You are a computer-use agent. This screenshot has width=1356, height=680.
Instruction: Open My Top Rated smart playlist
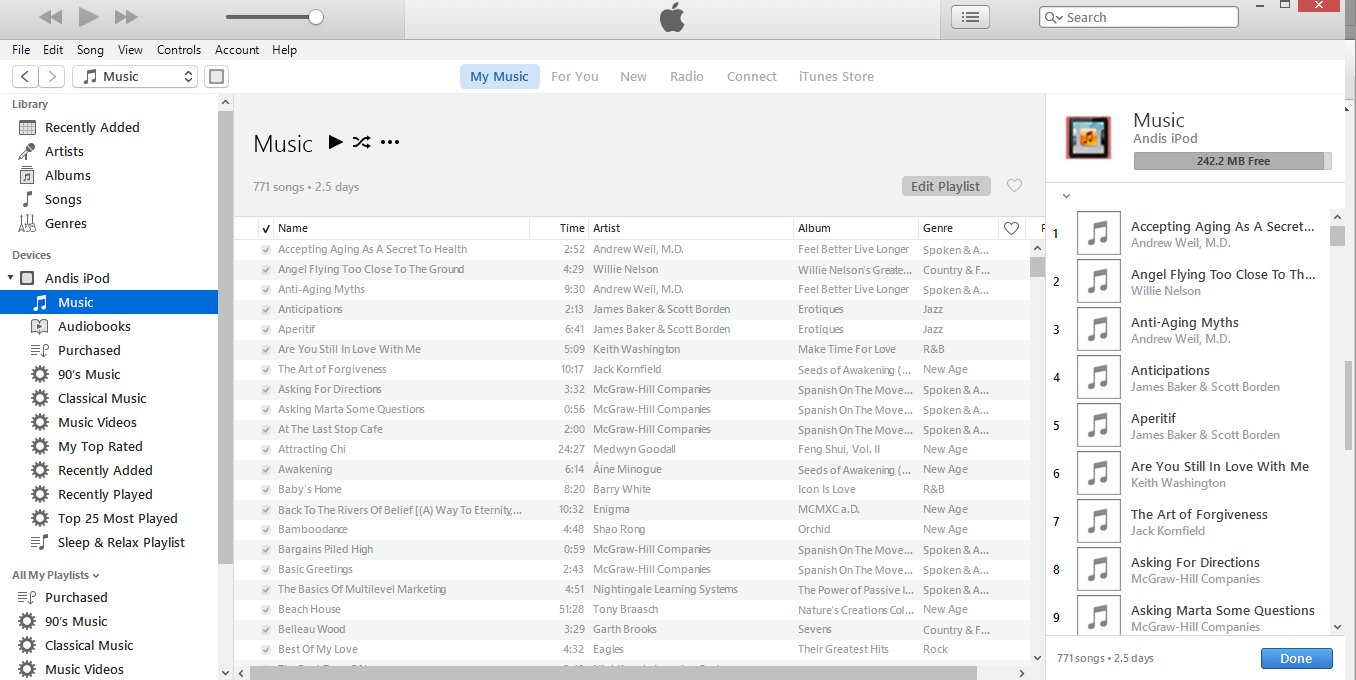(100, 446)
